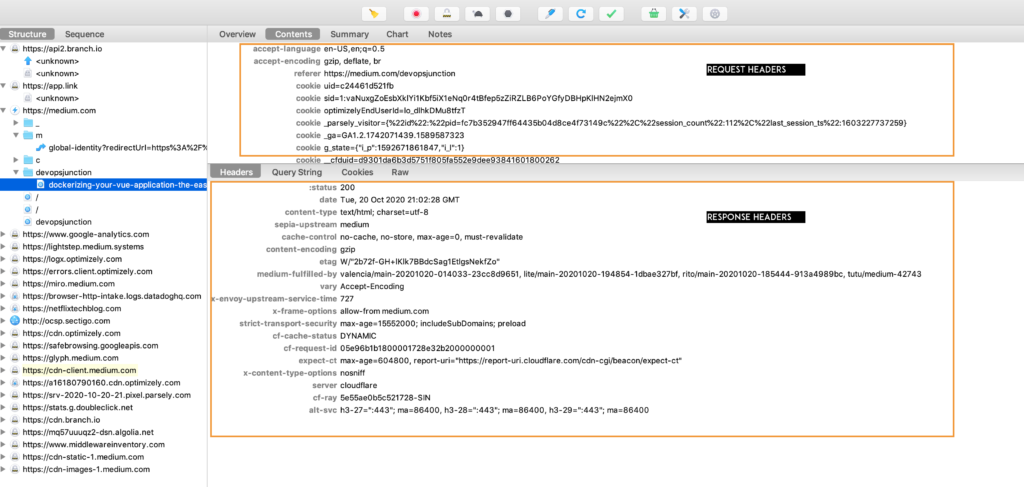
Task: Open the settings gear icon
Action: [x=713, y=14]
